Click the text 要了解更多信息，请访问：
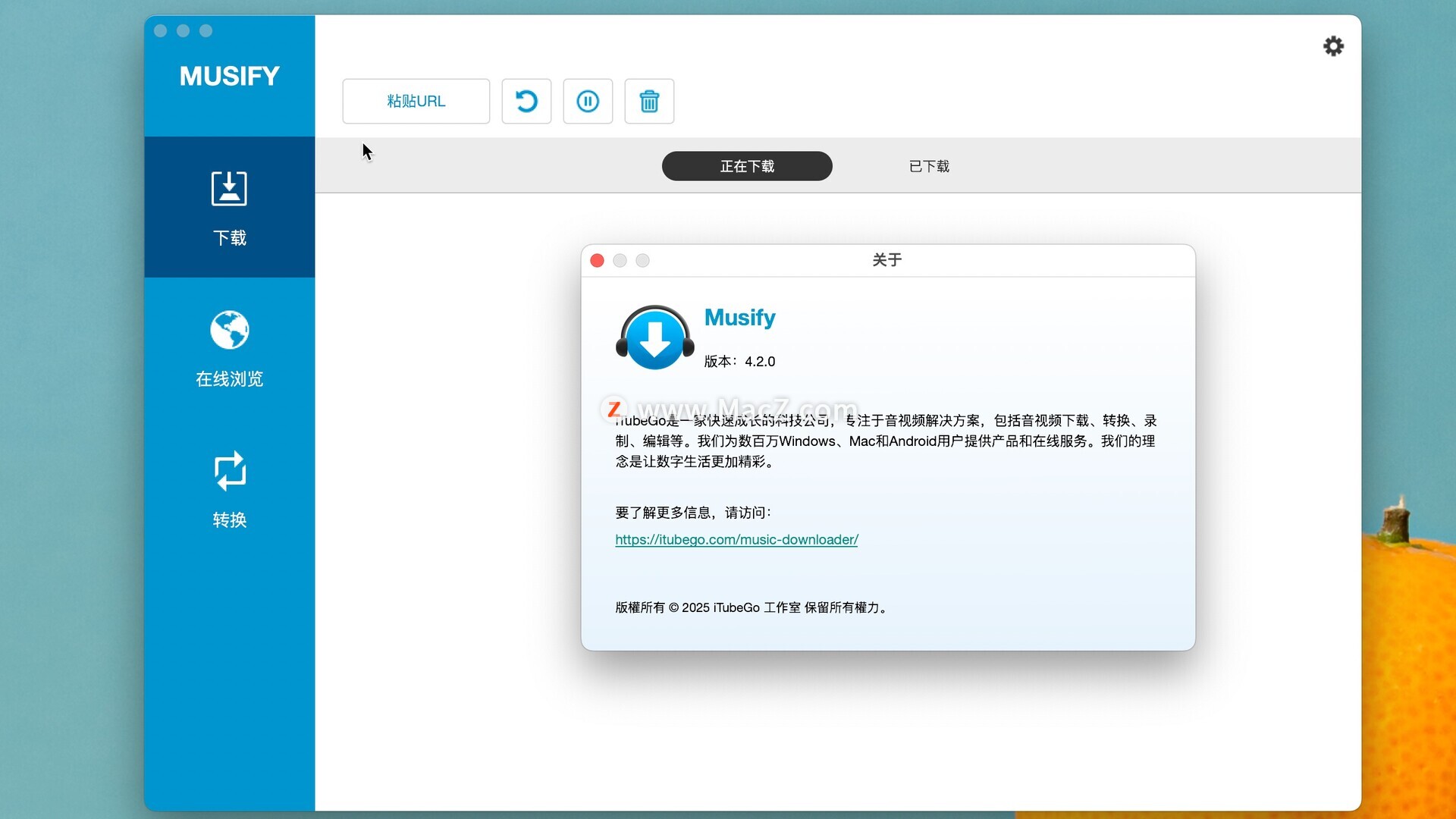The width and height of the screenshot is (1456, 819). [x=694, y=513]
